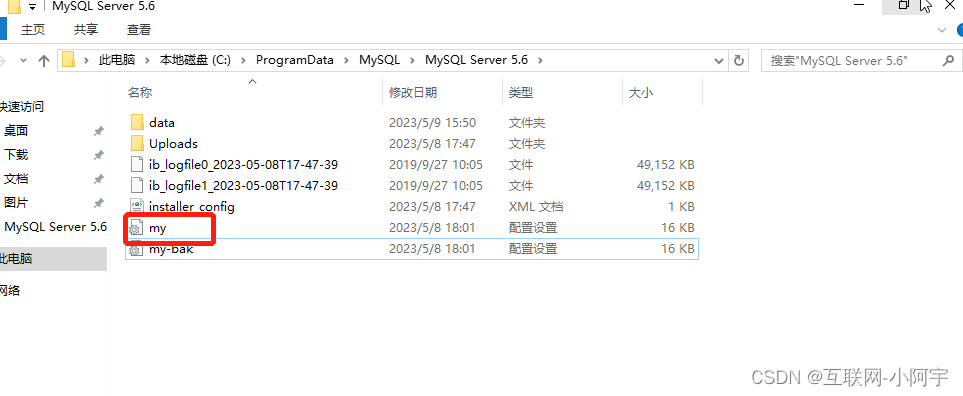Expand the chevron after MySQL Server 5.6
The image size is (963, 396).
click(x=540, y=60)
